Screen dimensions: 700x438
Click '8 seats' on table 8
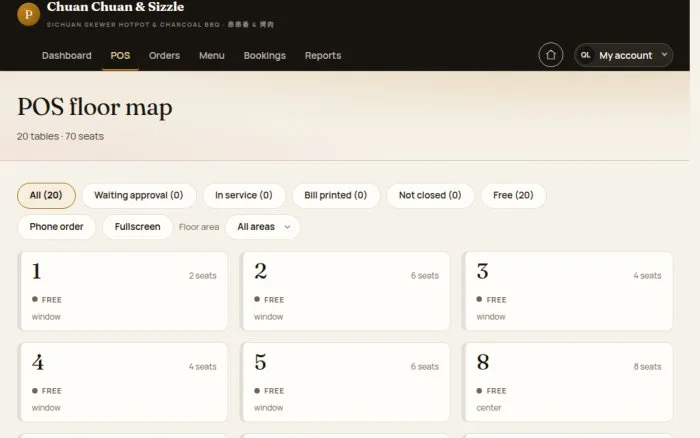coord(647,367)
